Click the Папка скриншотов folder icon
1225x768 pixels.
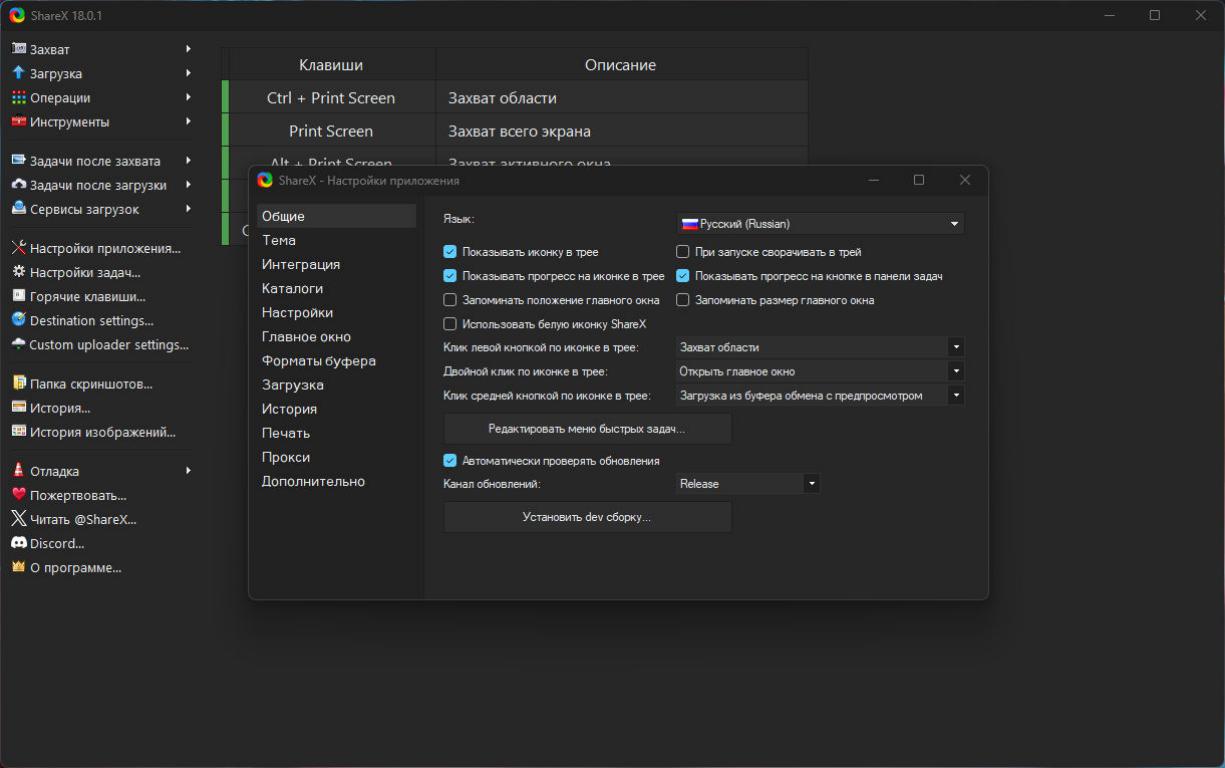[18, 383]
